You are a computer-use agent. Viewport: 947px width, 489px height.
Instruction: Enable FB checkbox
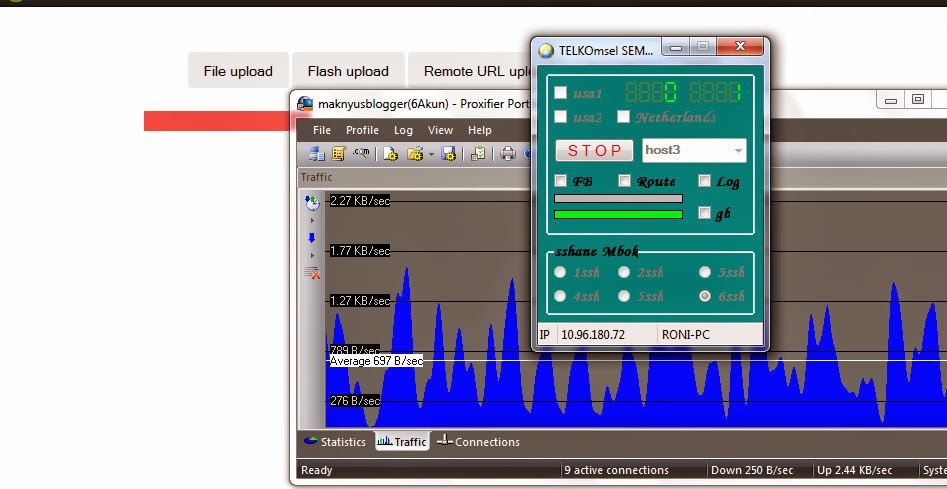tap(560, 181)
